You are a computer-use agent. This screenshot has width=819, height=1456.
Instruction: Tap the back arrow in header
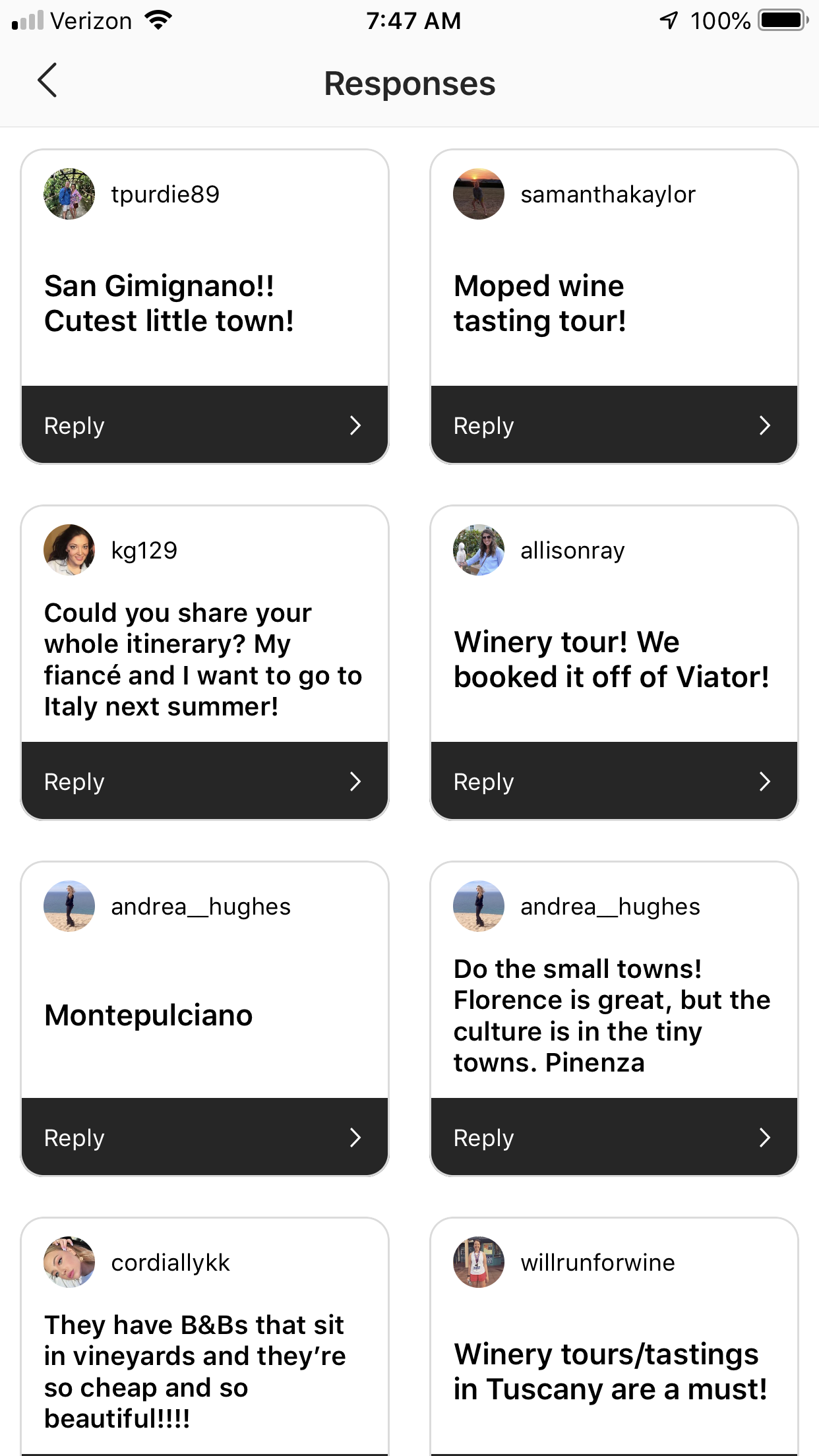pyautogui.click(x=47, y=80)
